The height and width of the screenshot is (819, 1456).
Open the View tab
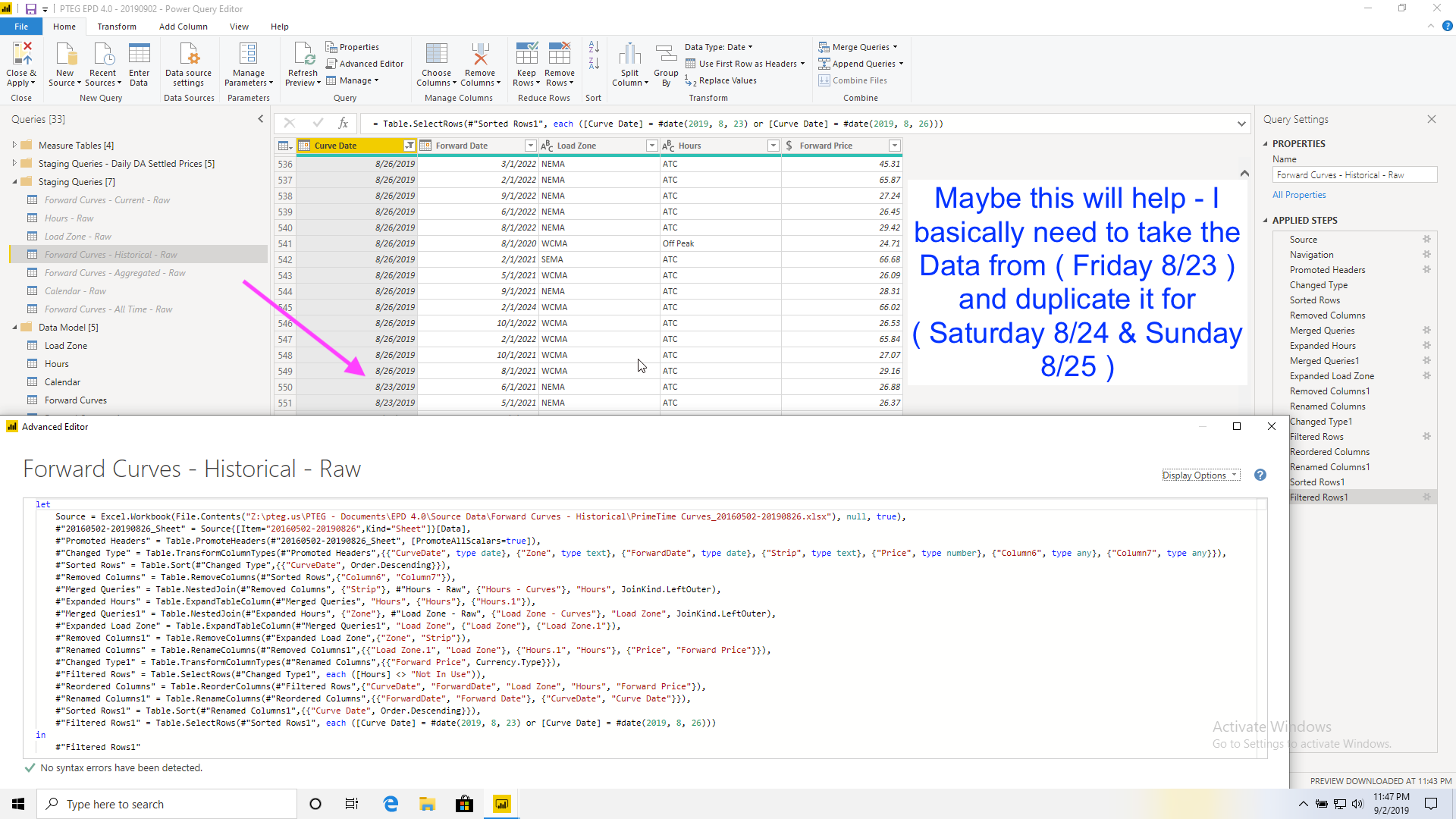pyautogui.click(x=239, y=27)
